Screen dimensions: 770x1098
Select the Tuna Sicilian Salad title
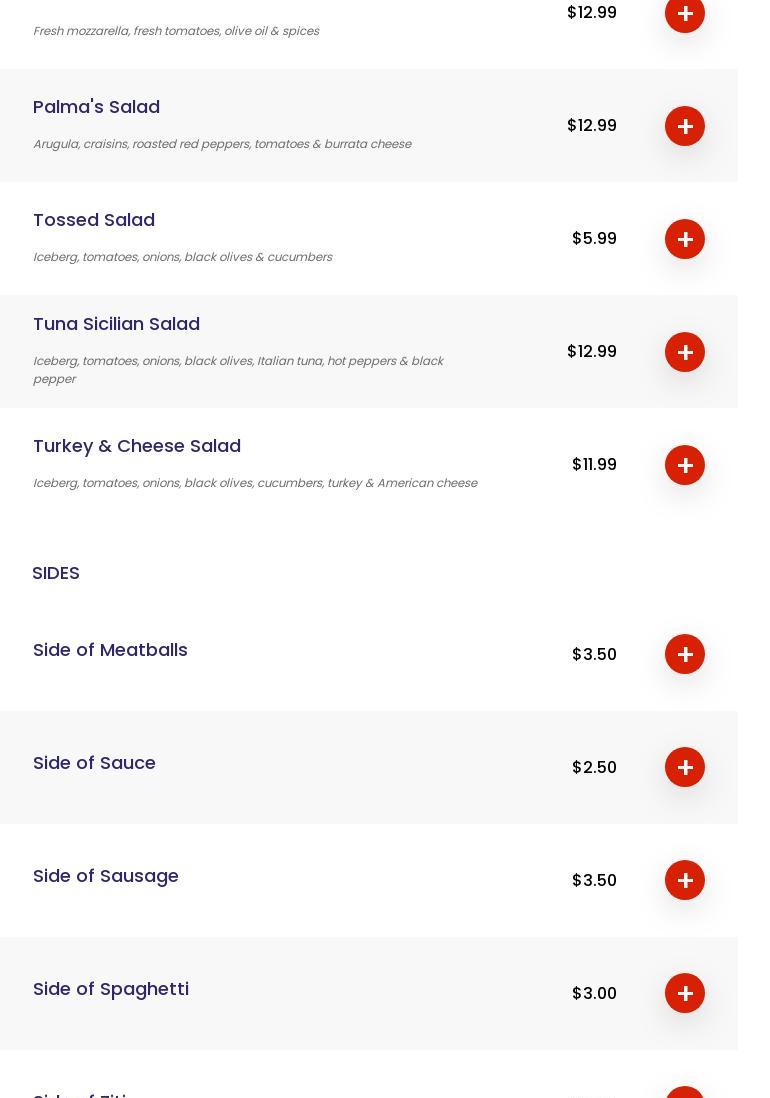point(116,324)
